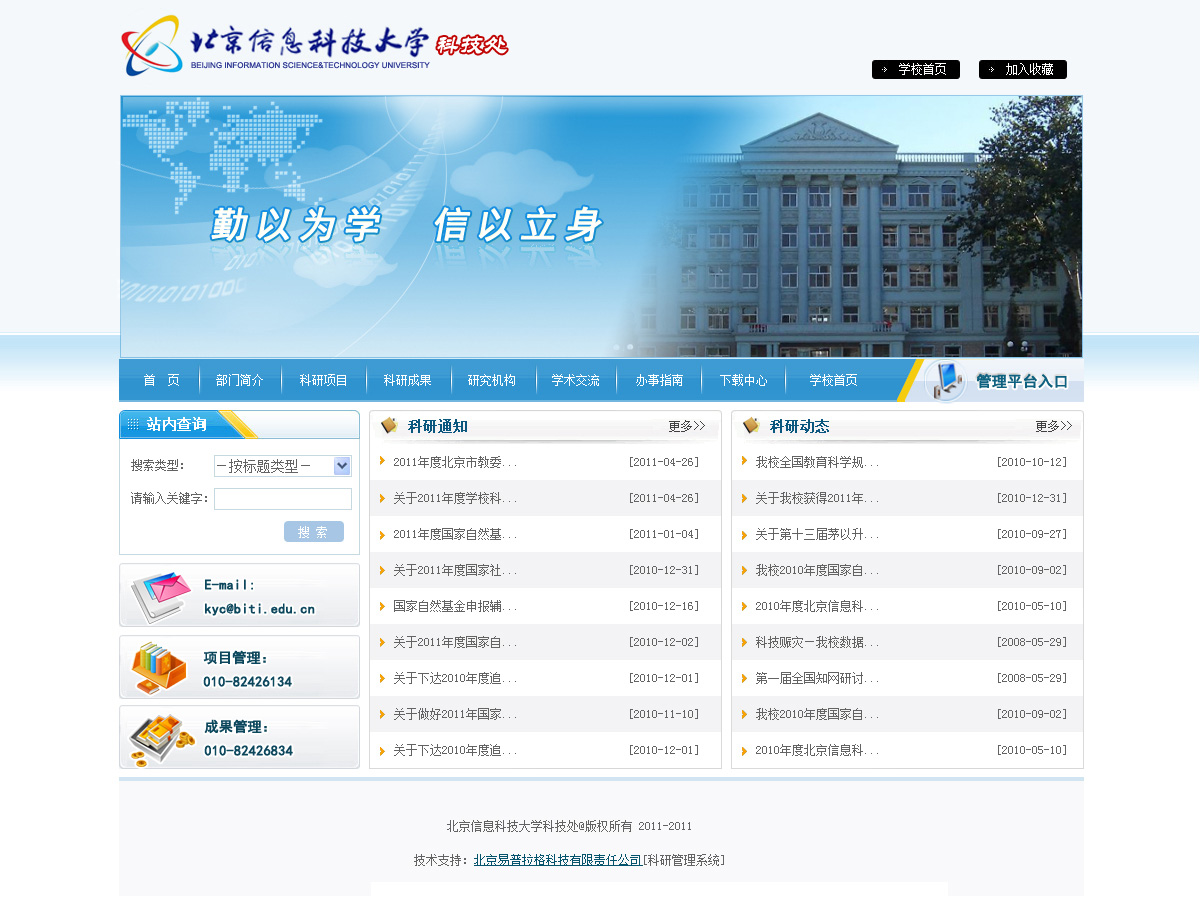Screen dimensions: 1200x901
Task: Open news 关于第十三届茅以升...
Action: point(817,534)
